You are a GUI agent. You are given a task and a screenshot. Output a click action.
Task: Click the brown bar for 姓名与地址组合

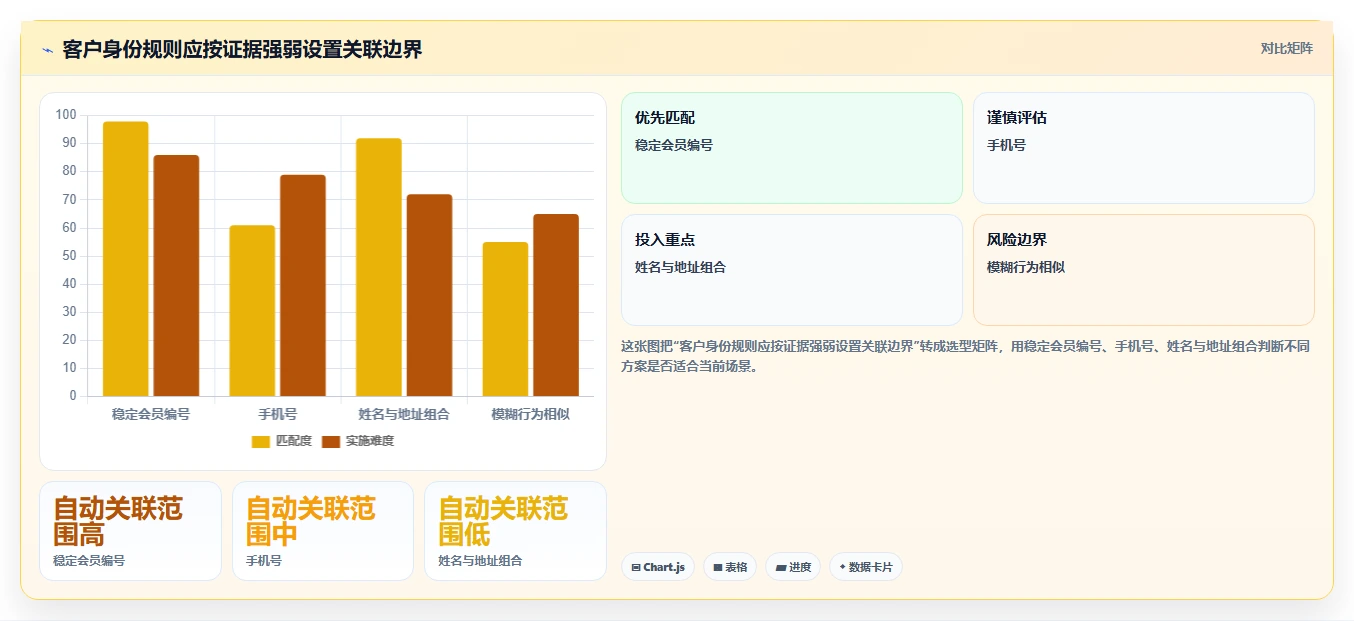tap(429, 295)
